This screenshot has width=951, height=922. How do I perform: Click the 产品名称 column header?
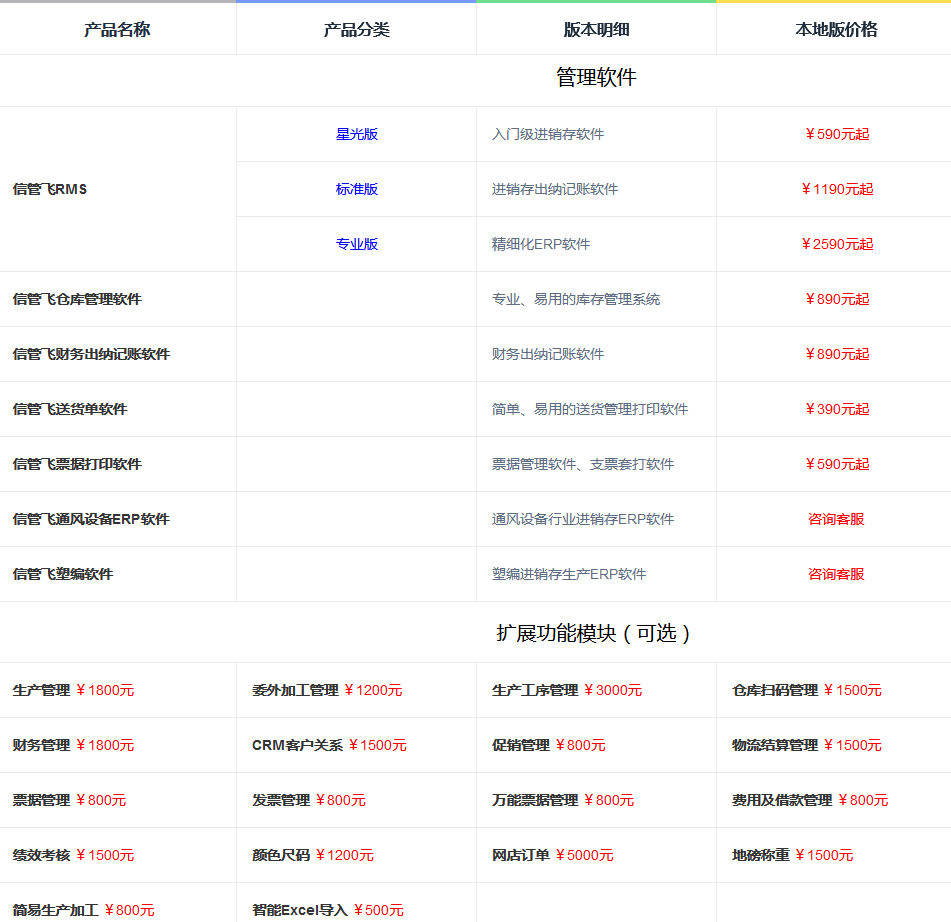[x=117, y=30]
